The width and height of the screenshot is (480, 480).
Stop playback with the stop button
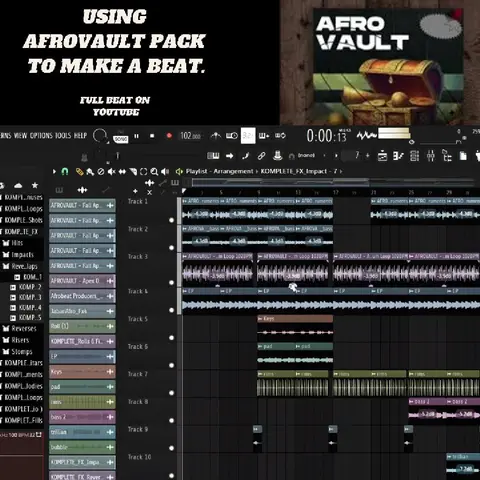point(152,136)
